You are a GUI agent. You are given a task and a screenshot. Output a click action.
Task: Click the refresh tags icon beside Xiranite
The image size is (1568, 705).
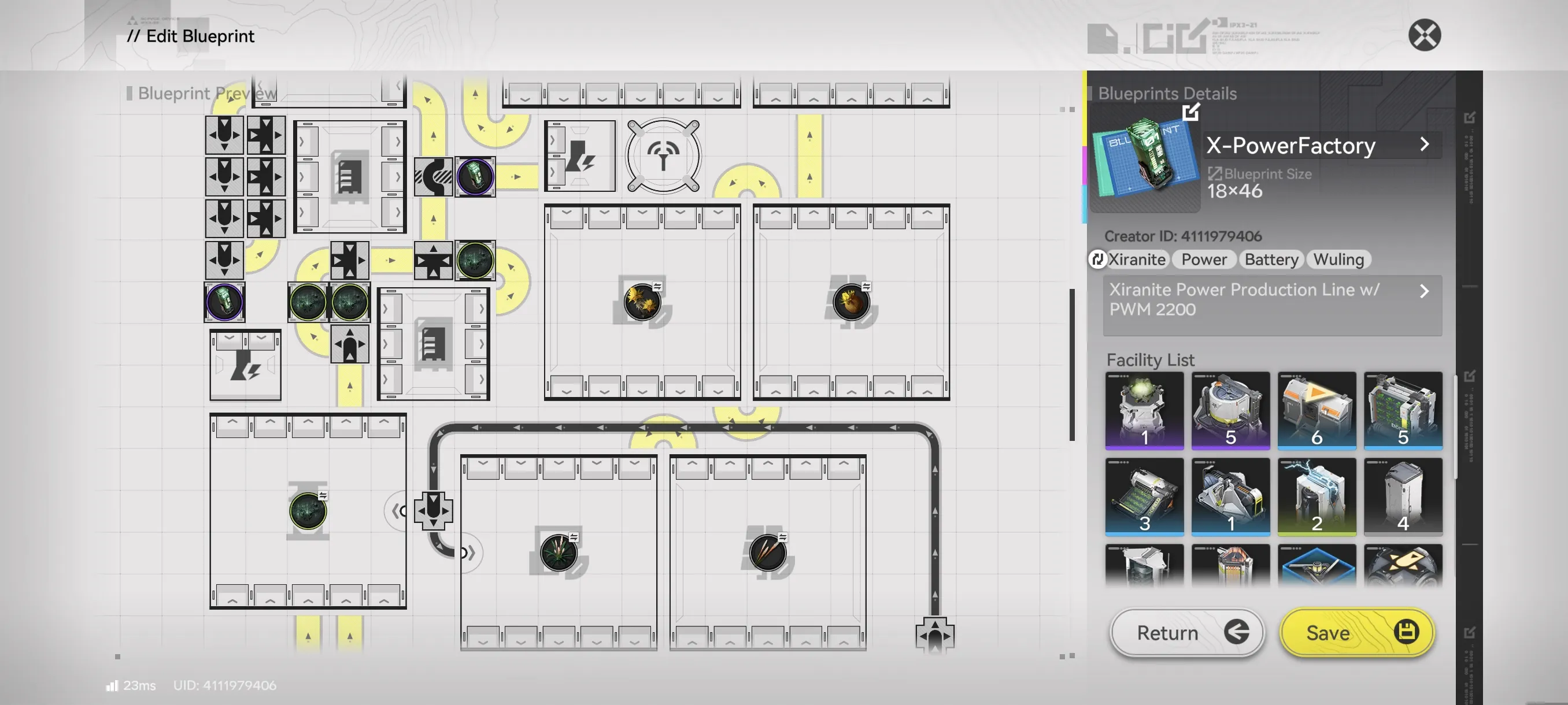(x=1097, y=259)
